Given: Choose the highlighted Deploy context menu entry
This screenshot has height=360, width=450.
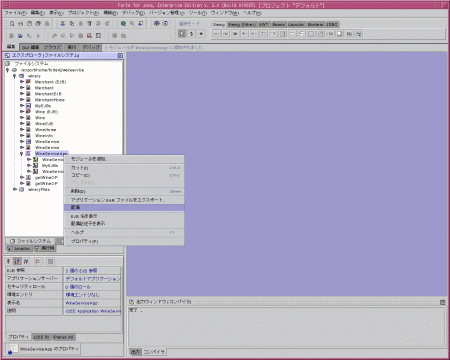Looking at the screenshot, I should 124,207.
